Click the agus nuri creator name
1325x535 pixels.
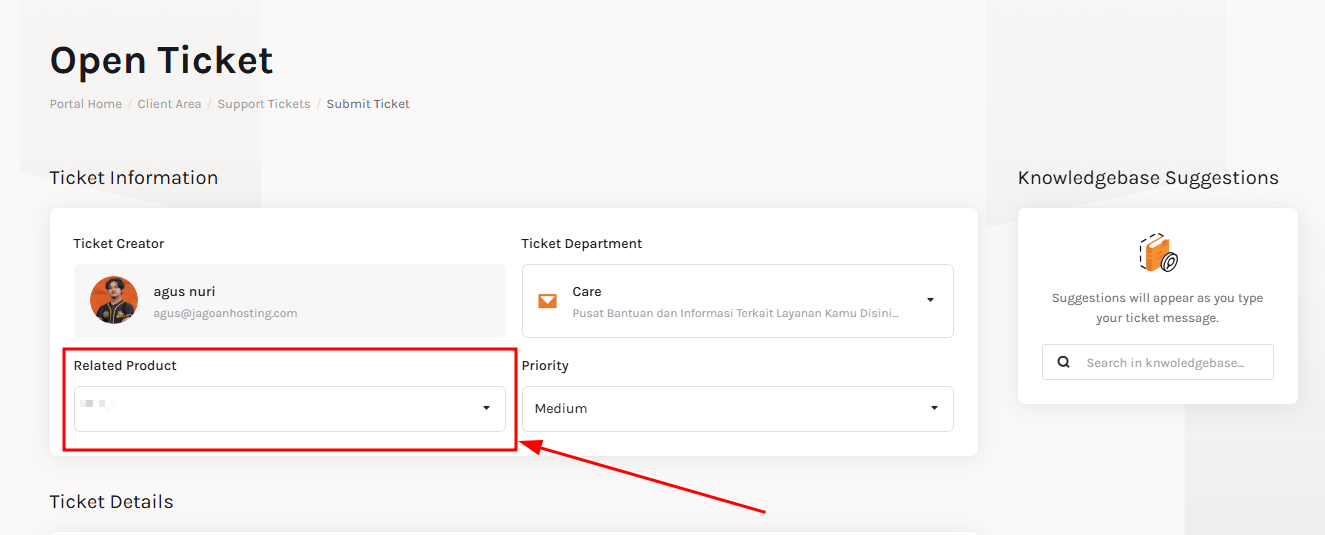(x=184, y=292)
